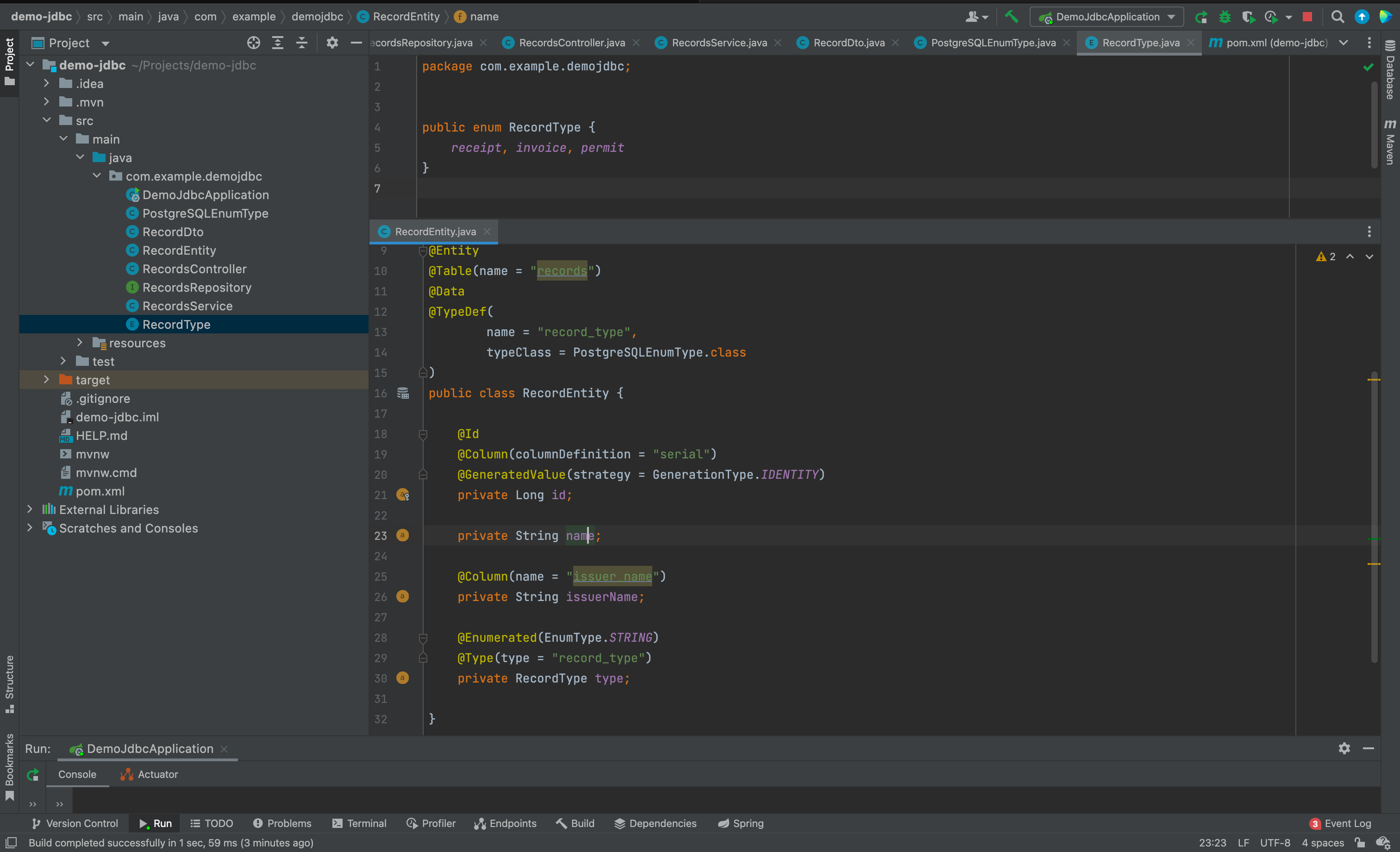
Task: Toggle Project side panel button
Action: pyautogui.click(x=9, y=63)
